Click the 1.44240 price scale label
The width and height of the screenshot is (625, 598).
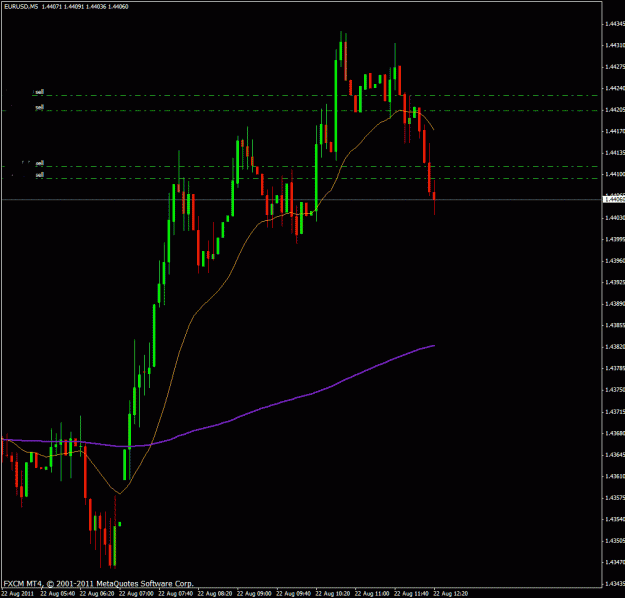pyautogui.click(x=615, y=89)
